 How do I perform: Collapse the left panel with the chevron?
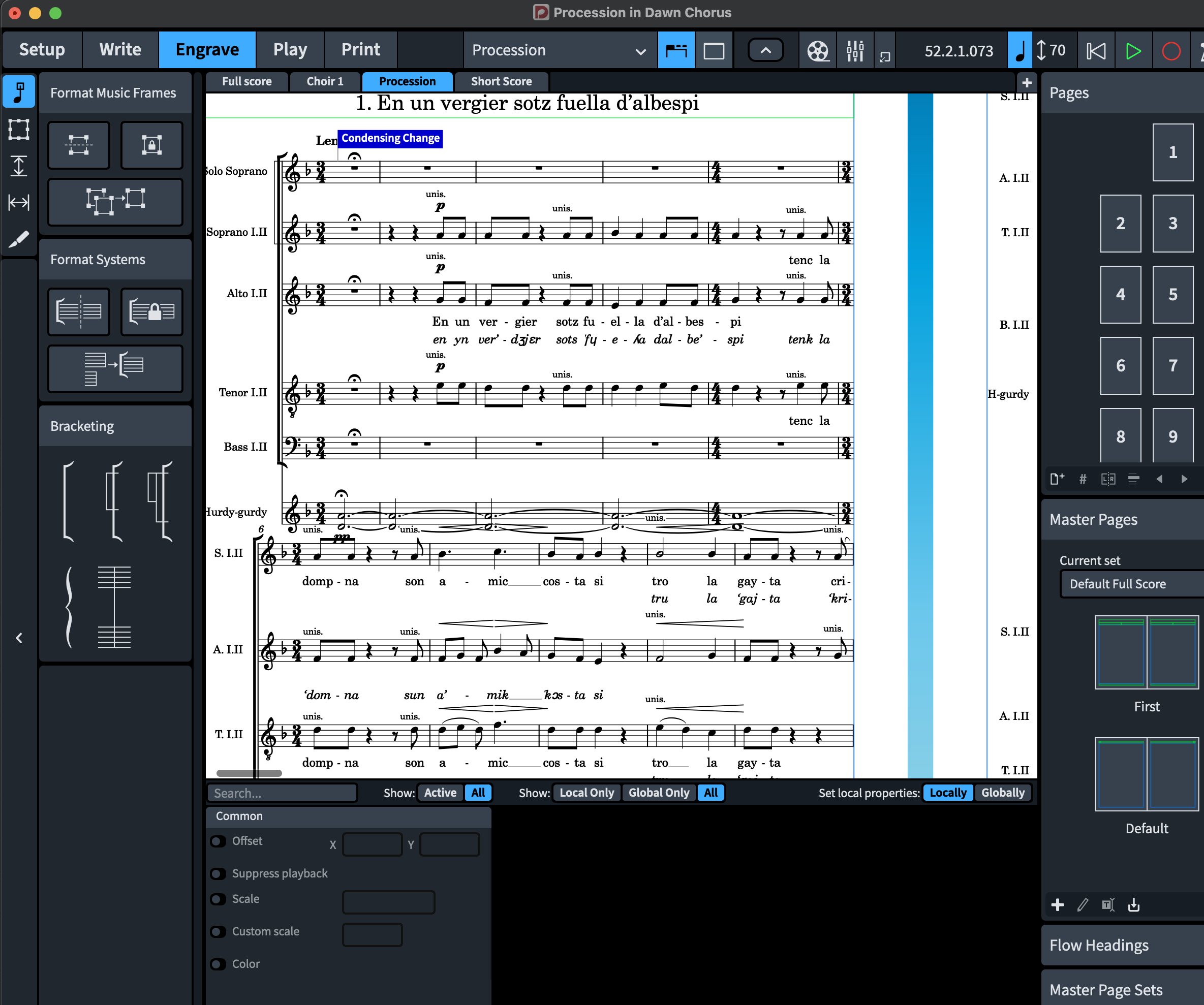pos(19,638)
